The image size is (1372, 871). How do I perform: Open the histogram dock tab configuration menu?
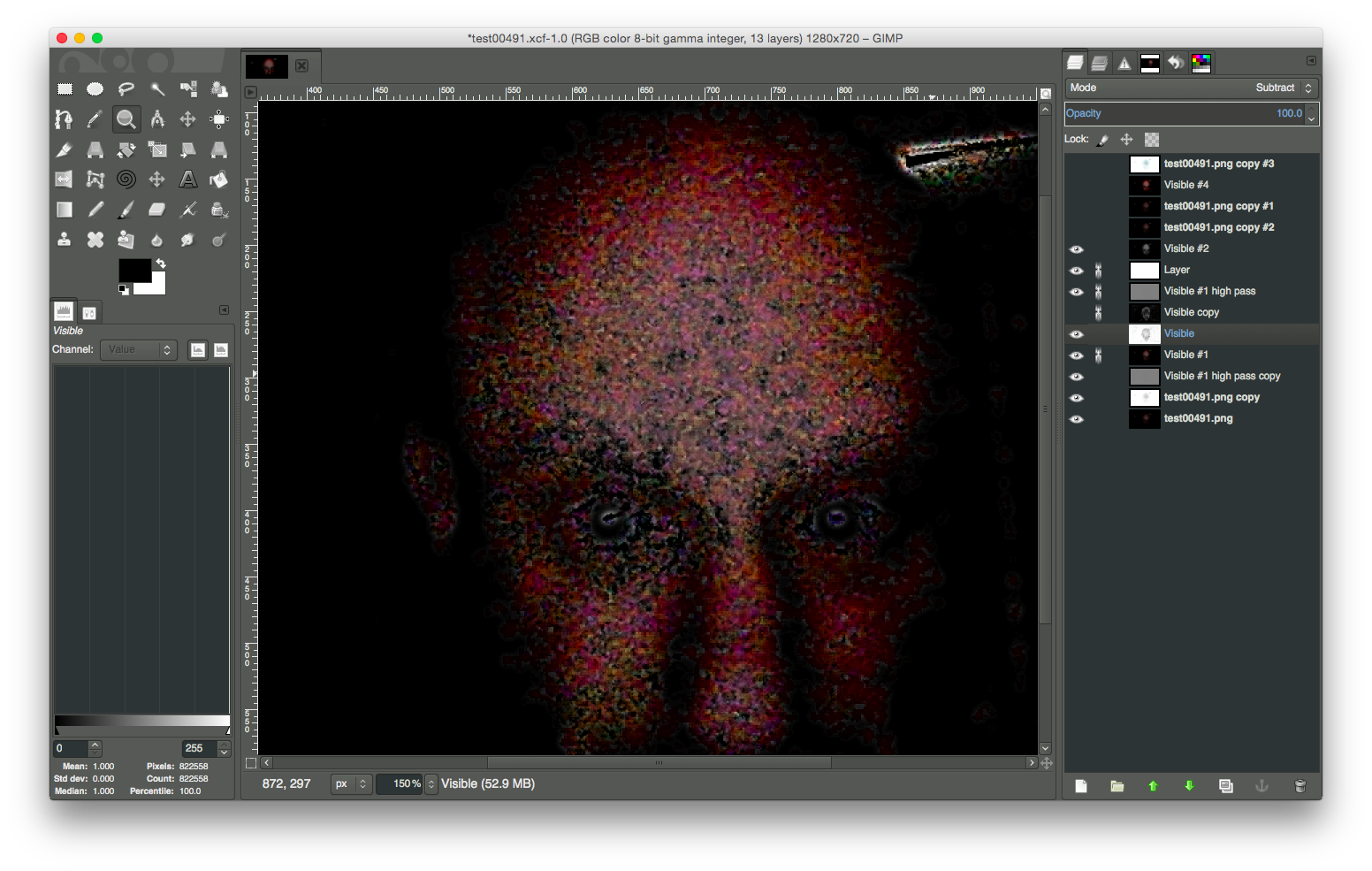(x=224, y=310)
